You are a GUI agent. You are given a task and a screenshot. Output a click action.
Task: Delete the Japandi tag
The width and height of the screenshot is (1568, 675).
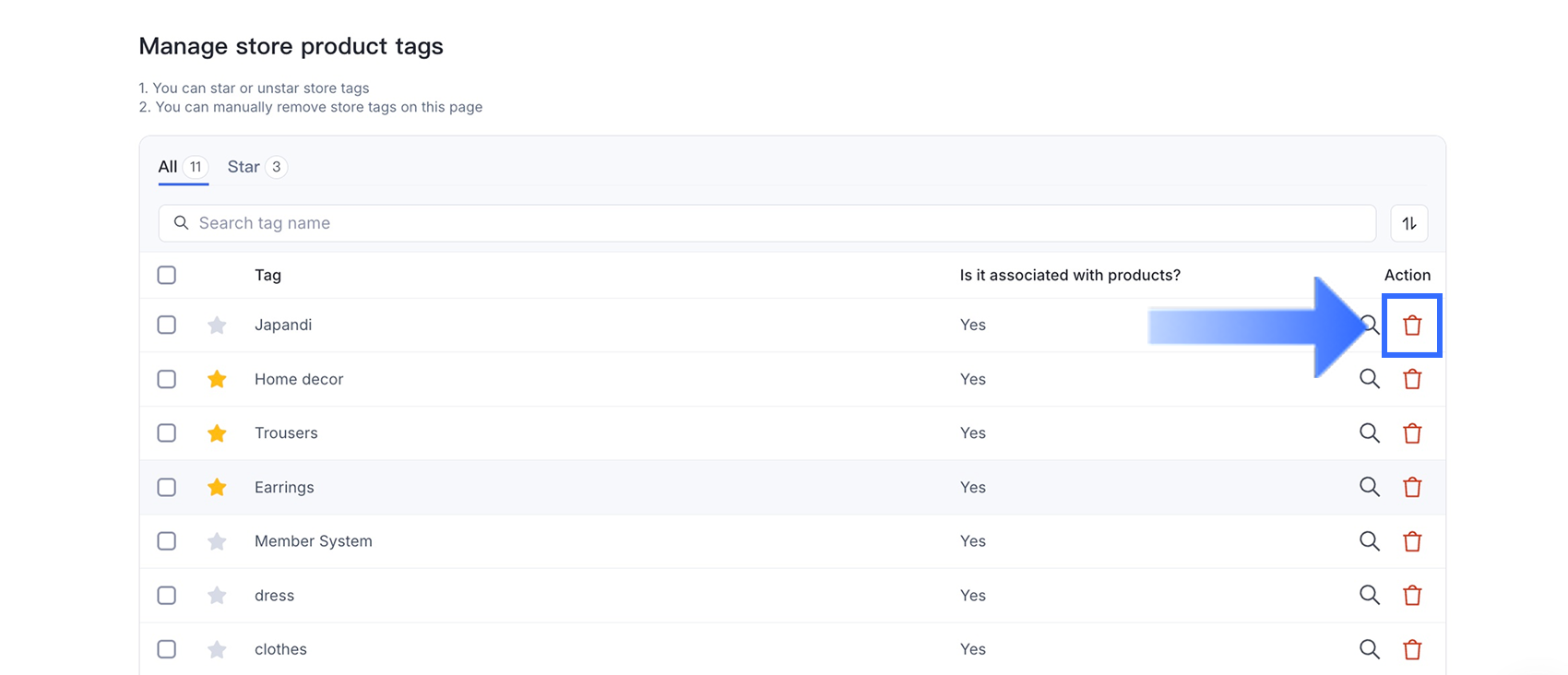coord(1411,326)
